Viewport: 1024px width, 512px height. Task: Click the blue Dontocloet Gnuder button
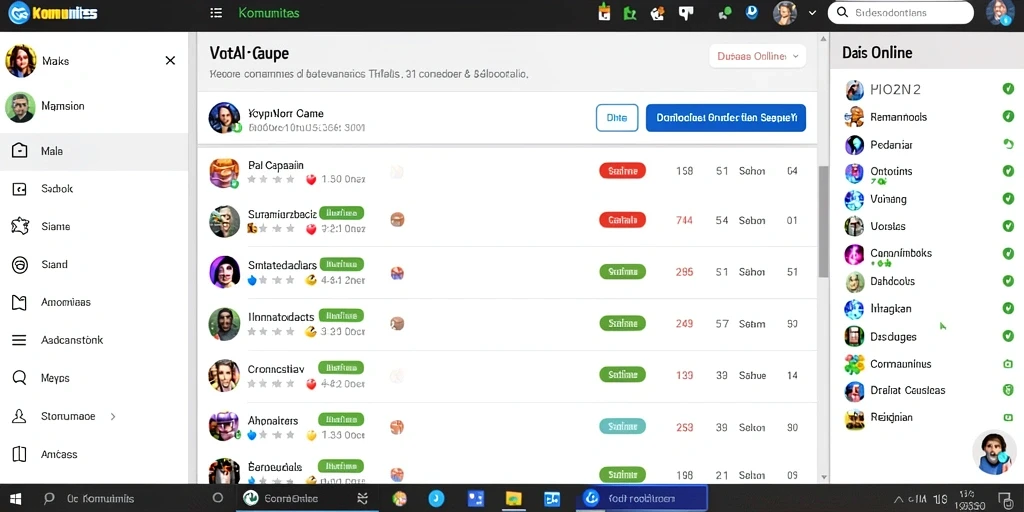coord(726,118)
